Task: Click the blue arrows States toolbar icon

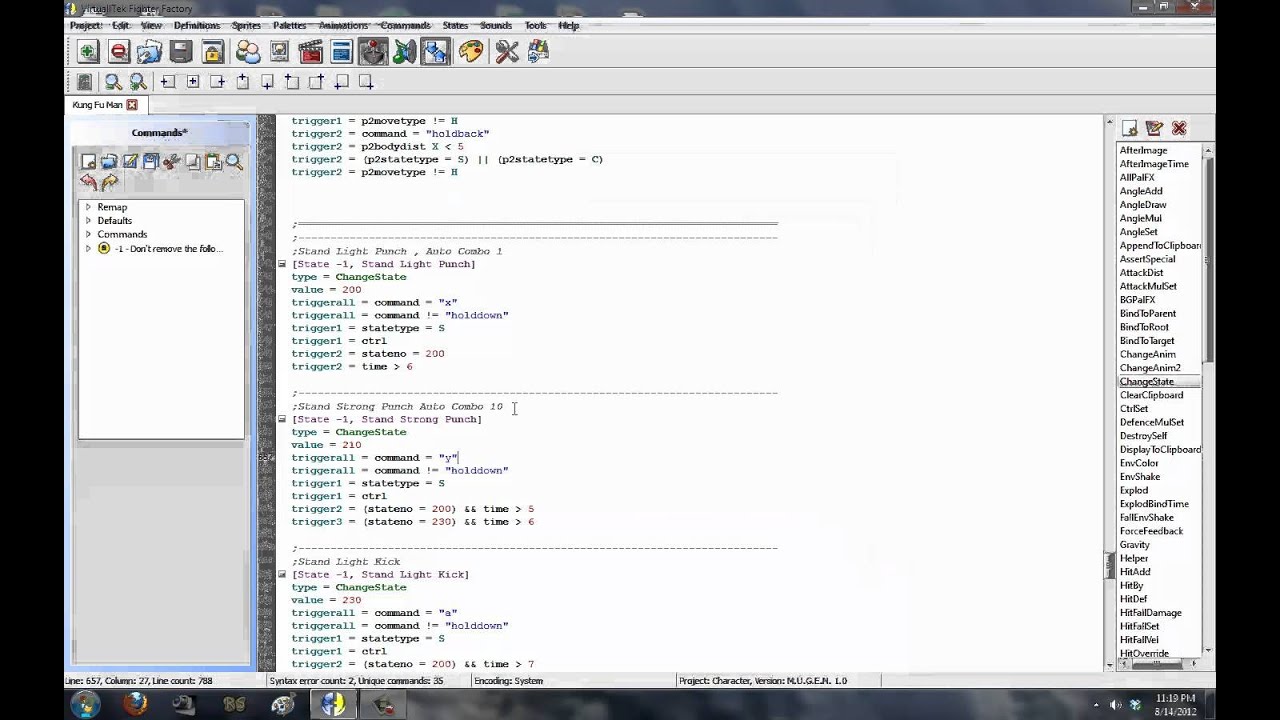Action: pos(436,52)
